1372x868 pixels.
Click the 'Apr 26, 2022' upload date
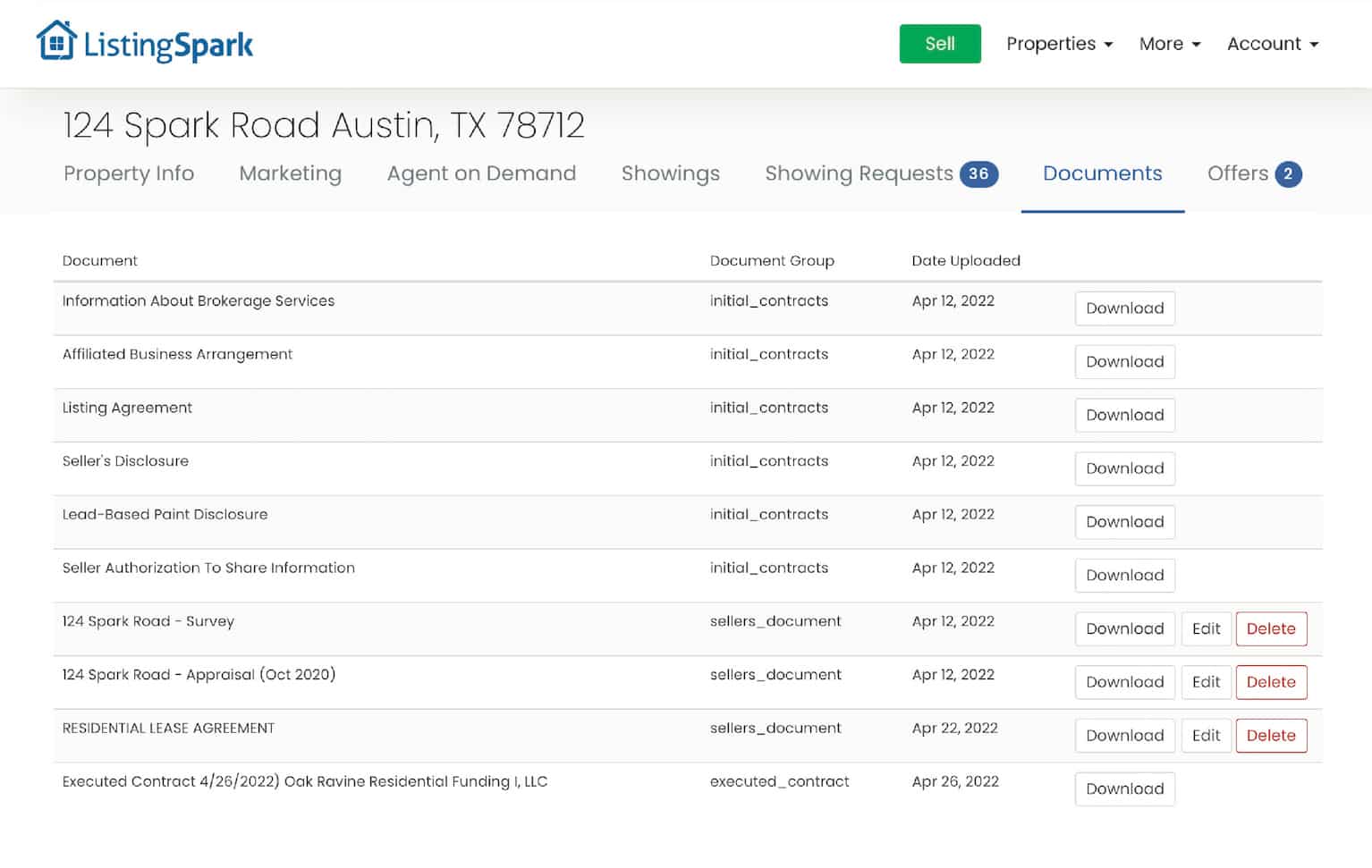955,782
